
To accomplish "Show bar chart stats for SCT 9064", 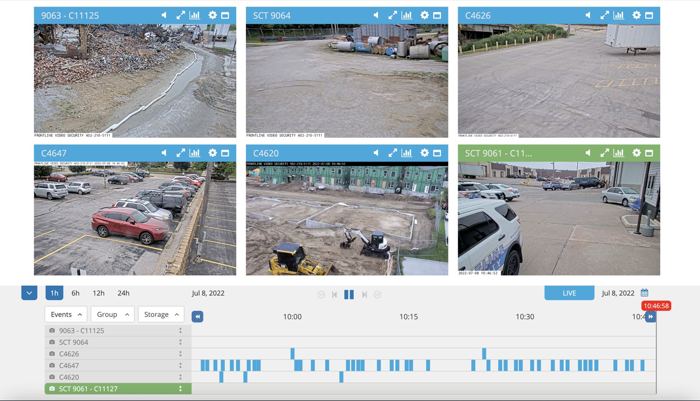I will [407, 15].
